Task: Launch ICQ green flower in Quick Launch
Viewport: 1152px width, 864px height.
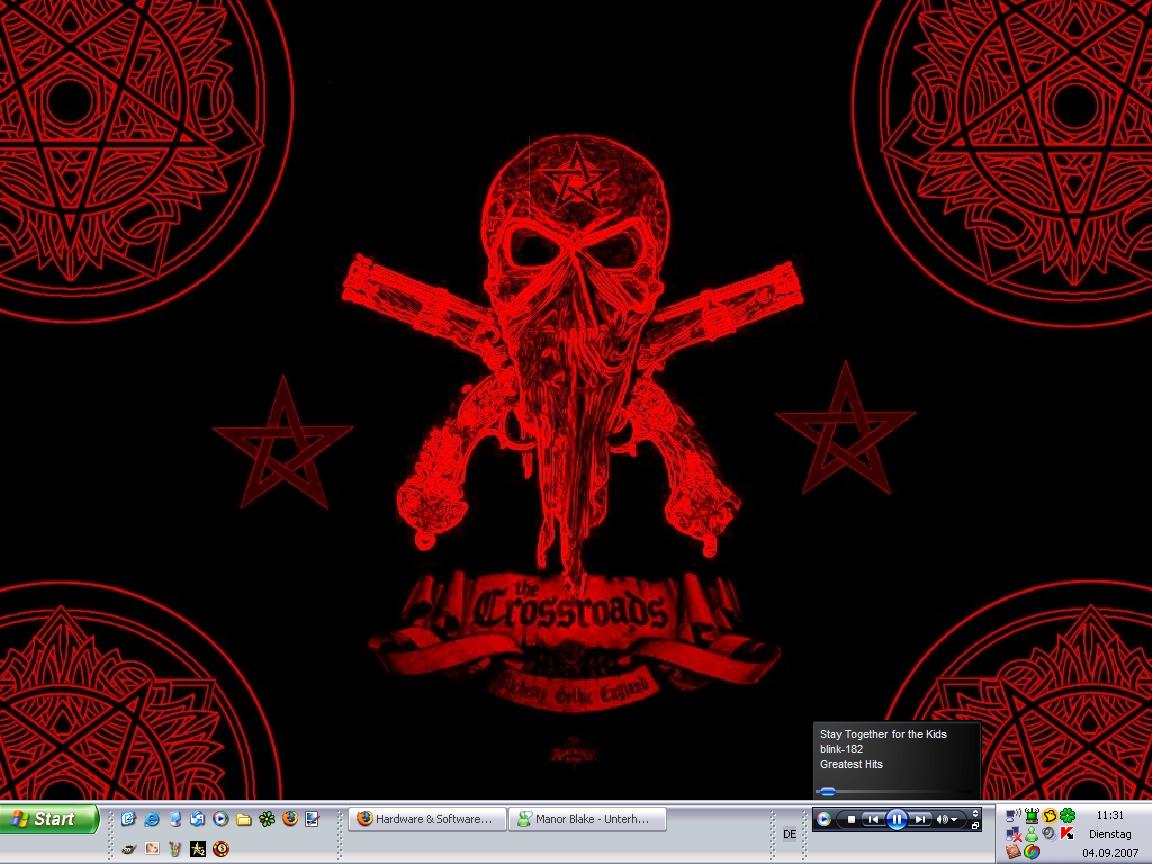Action: 266,819
